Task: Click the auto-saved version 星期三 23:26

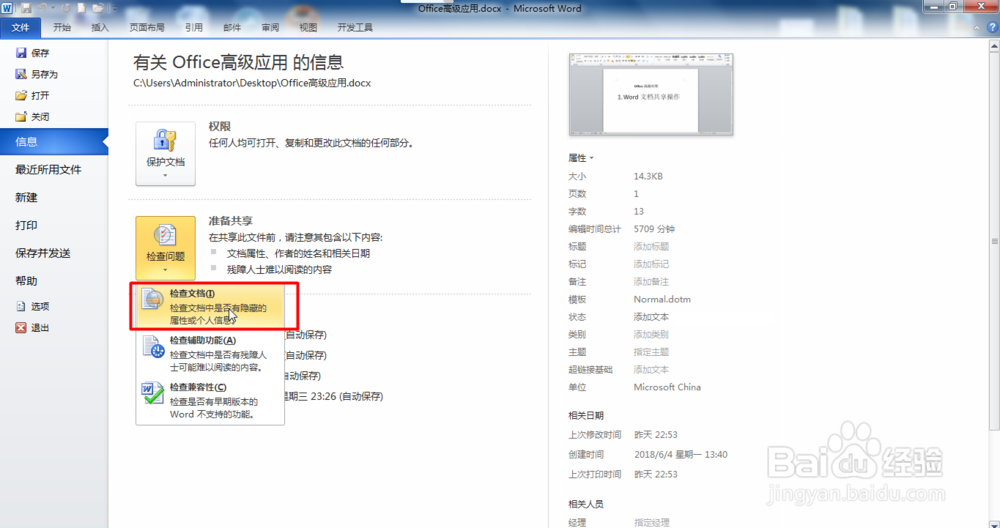Action: [x=333, y=396]
